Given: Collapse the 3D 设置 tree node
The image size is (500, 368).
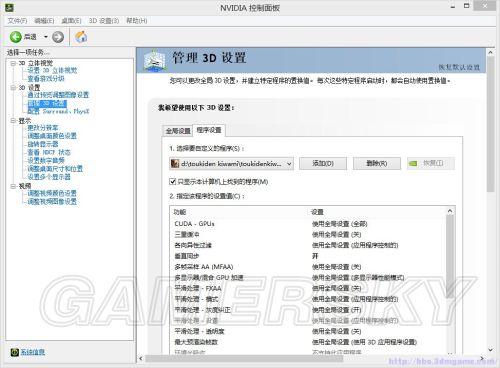Looking at the screenshot, I should point(13,87).
